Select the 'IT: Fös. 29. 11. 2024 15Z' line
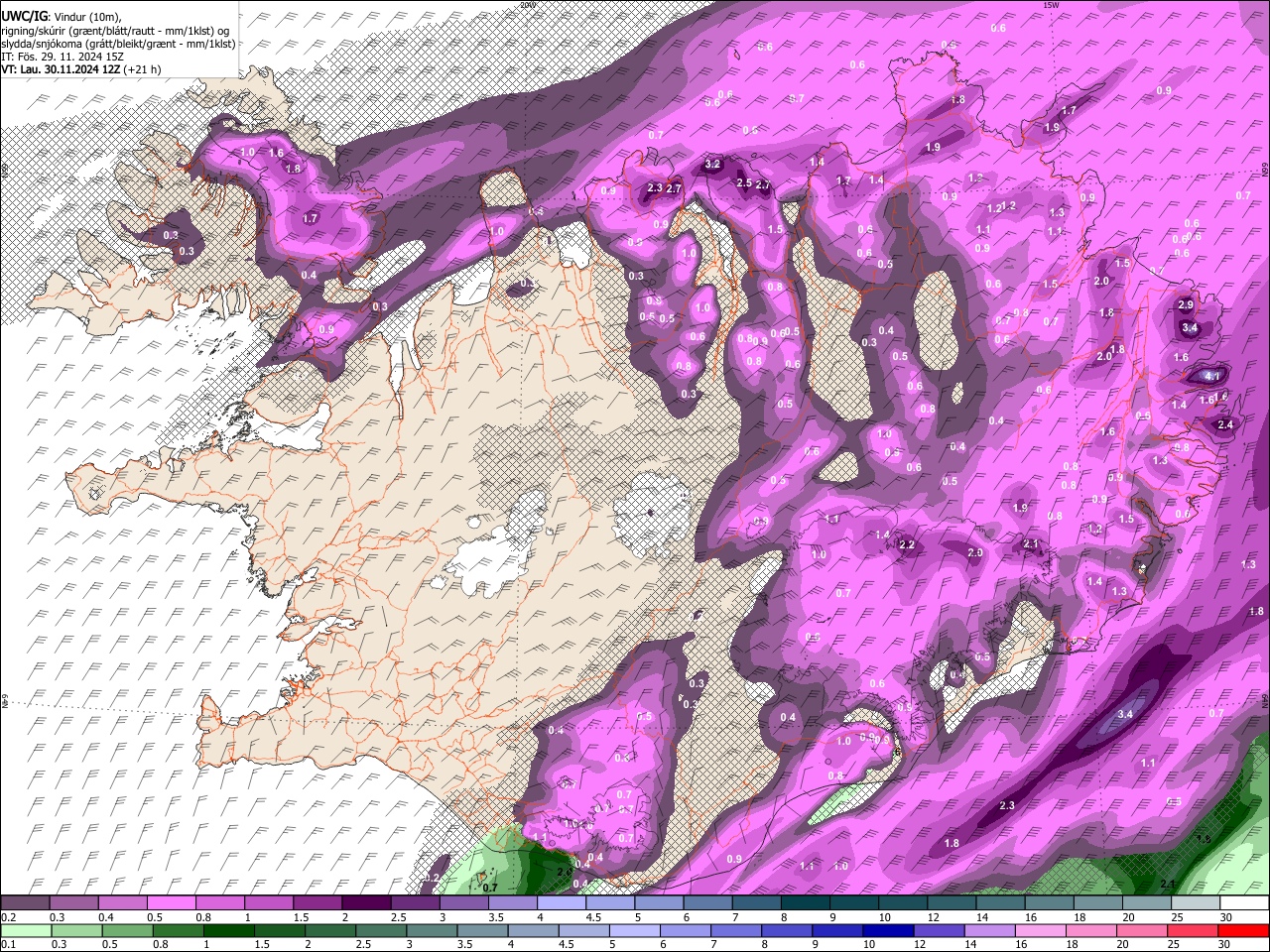 (63, 57)
